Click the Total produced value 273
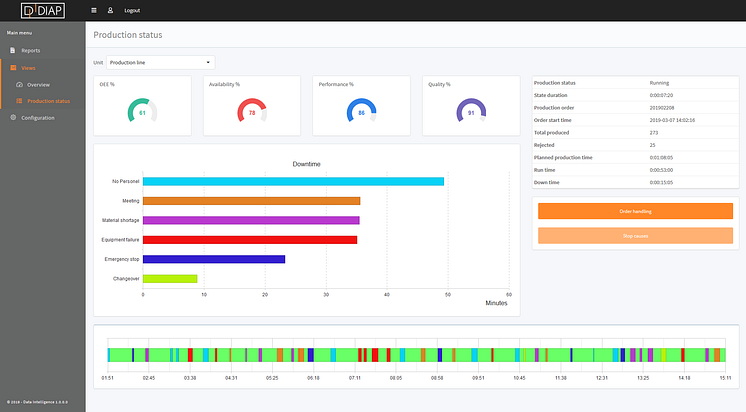Image resolution: width=746 pixels, height=412 pixels. tap(654, 133)
